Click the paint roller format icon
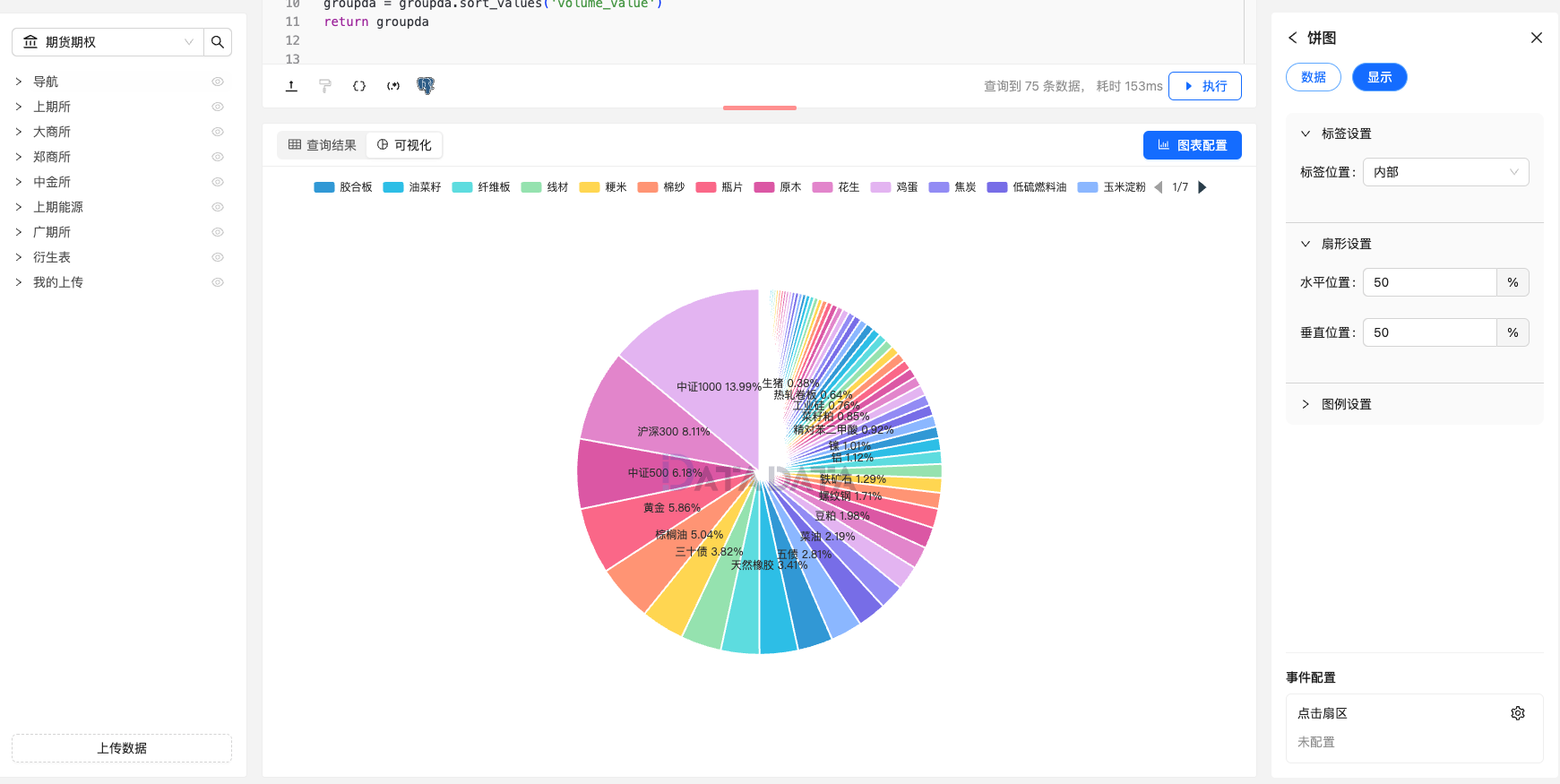Viewport: 1560px width, 784px height. pos(325,86)
